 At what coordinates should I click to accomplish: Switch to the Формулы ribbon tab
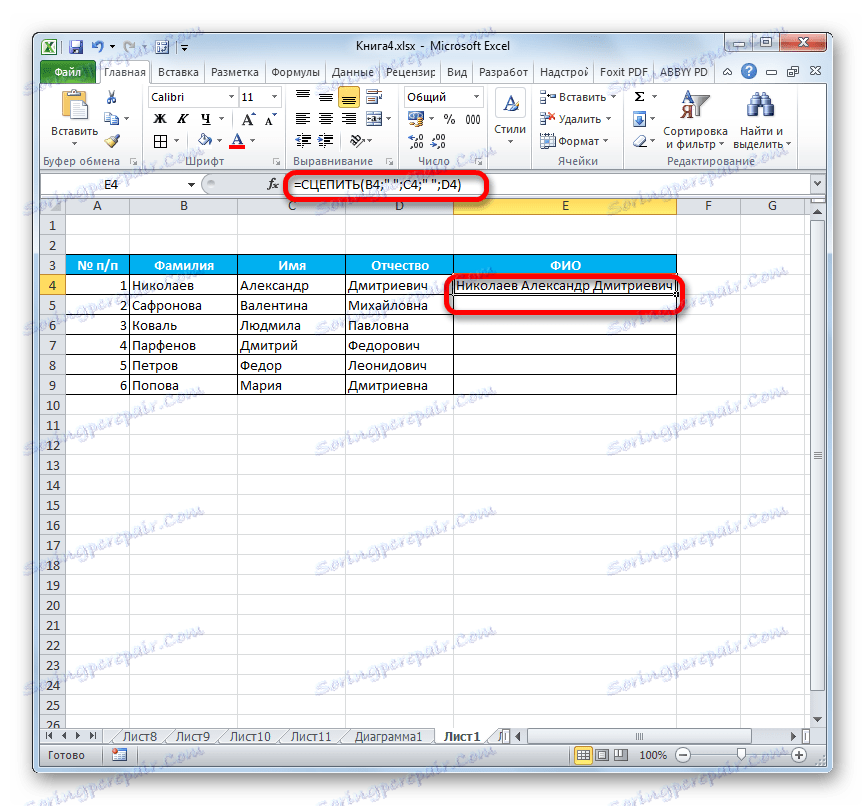point(295,72)
